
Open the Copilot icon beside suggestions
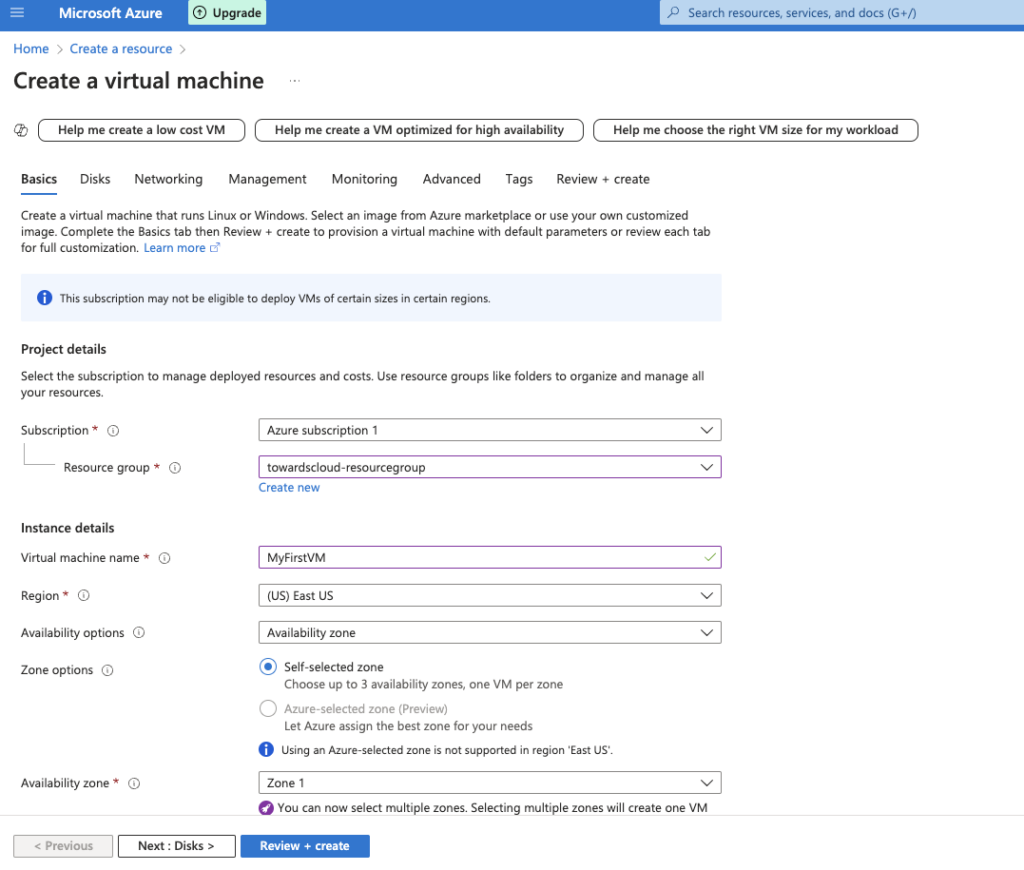pos(21,130)
